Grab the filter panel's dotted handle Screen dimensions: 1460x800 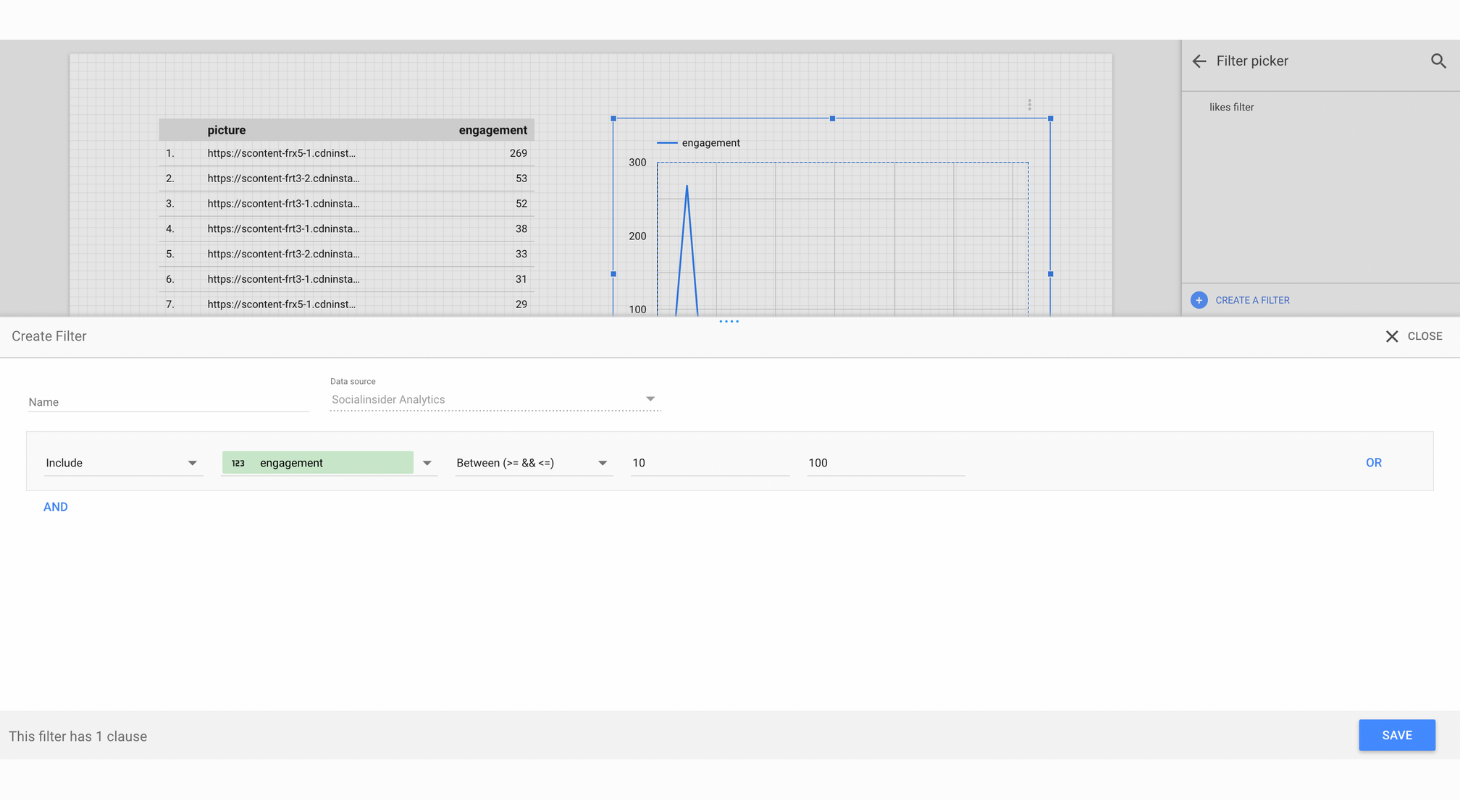click(x=729, y=321)
